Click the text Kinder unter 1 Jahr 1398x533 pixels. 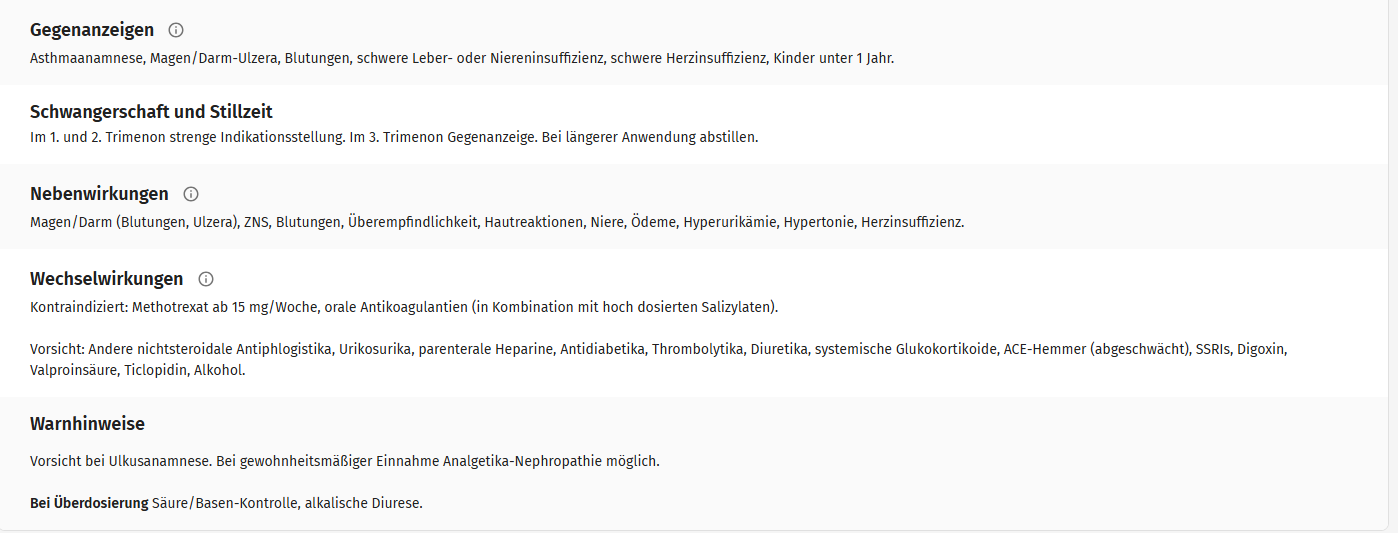pos(833,58)
